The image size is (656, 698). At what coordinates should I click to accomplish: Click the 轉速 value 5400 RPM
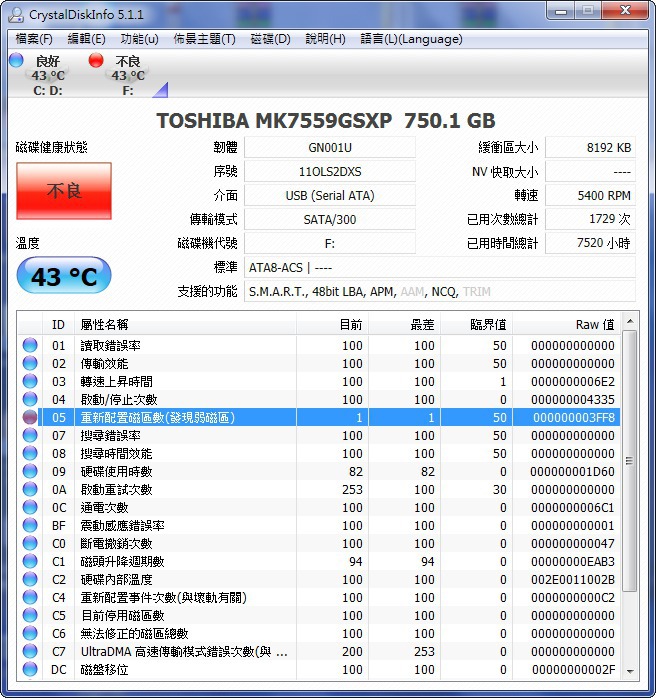click(x=591, y=195)
